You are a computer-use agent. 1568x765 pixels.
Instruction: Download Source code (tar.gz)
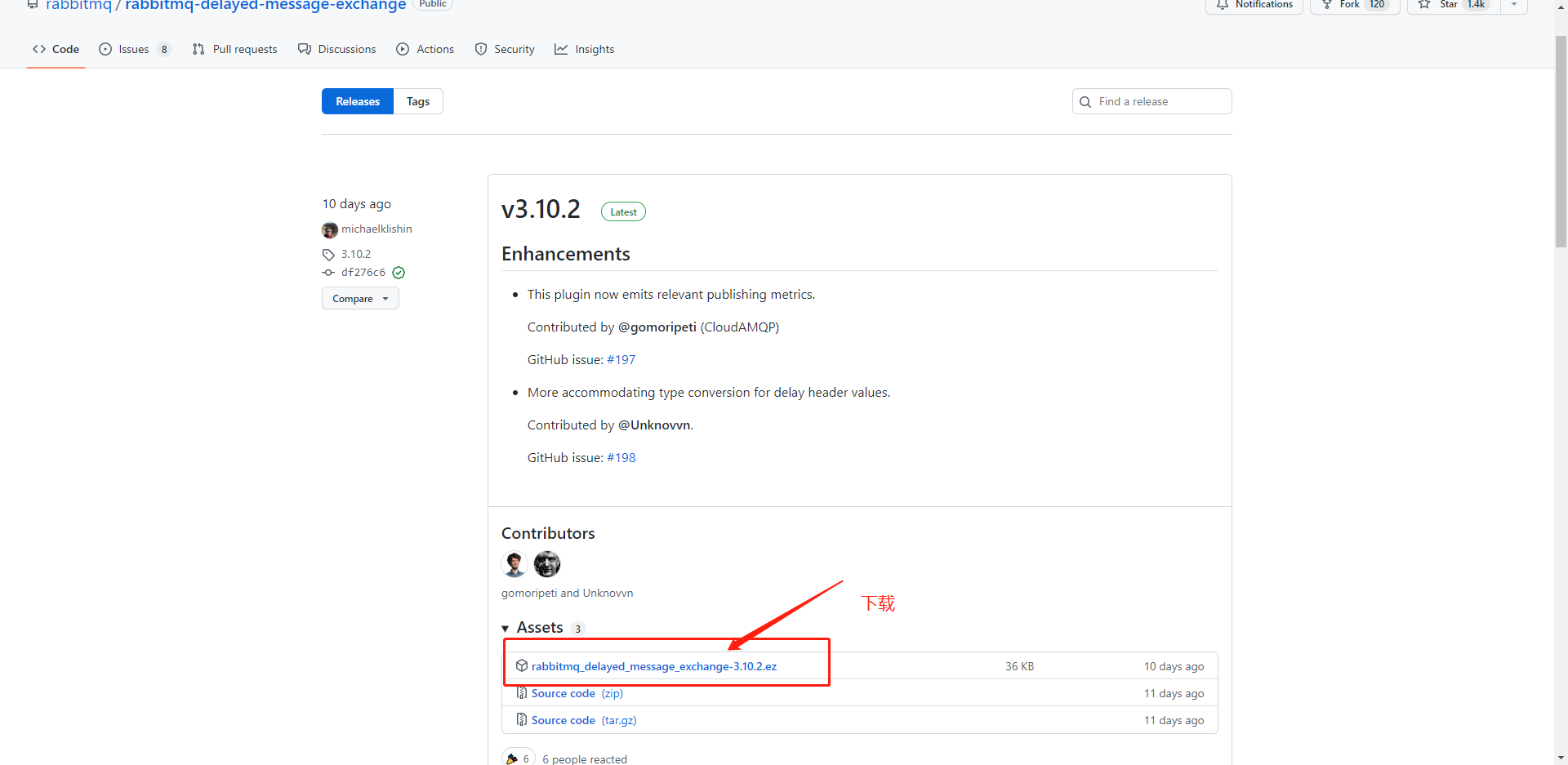click(x=584, y=720)
